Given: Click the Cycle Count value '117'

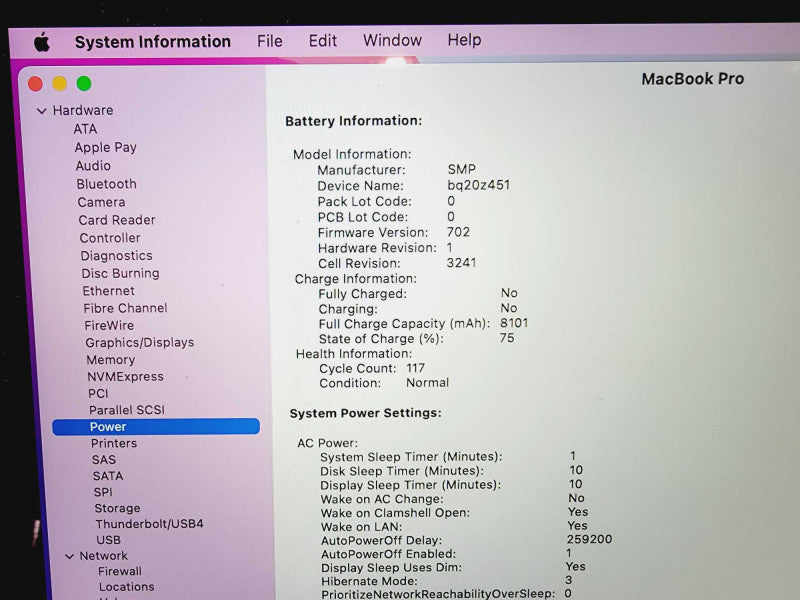Looking at the screenshot, I should pyautogui.click(x=415, y=368).
